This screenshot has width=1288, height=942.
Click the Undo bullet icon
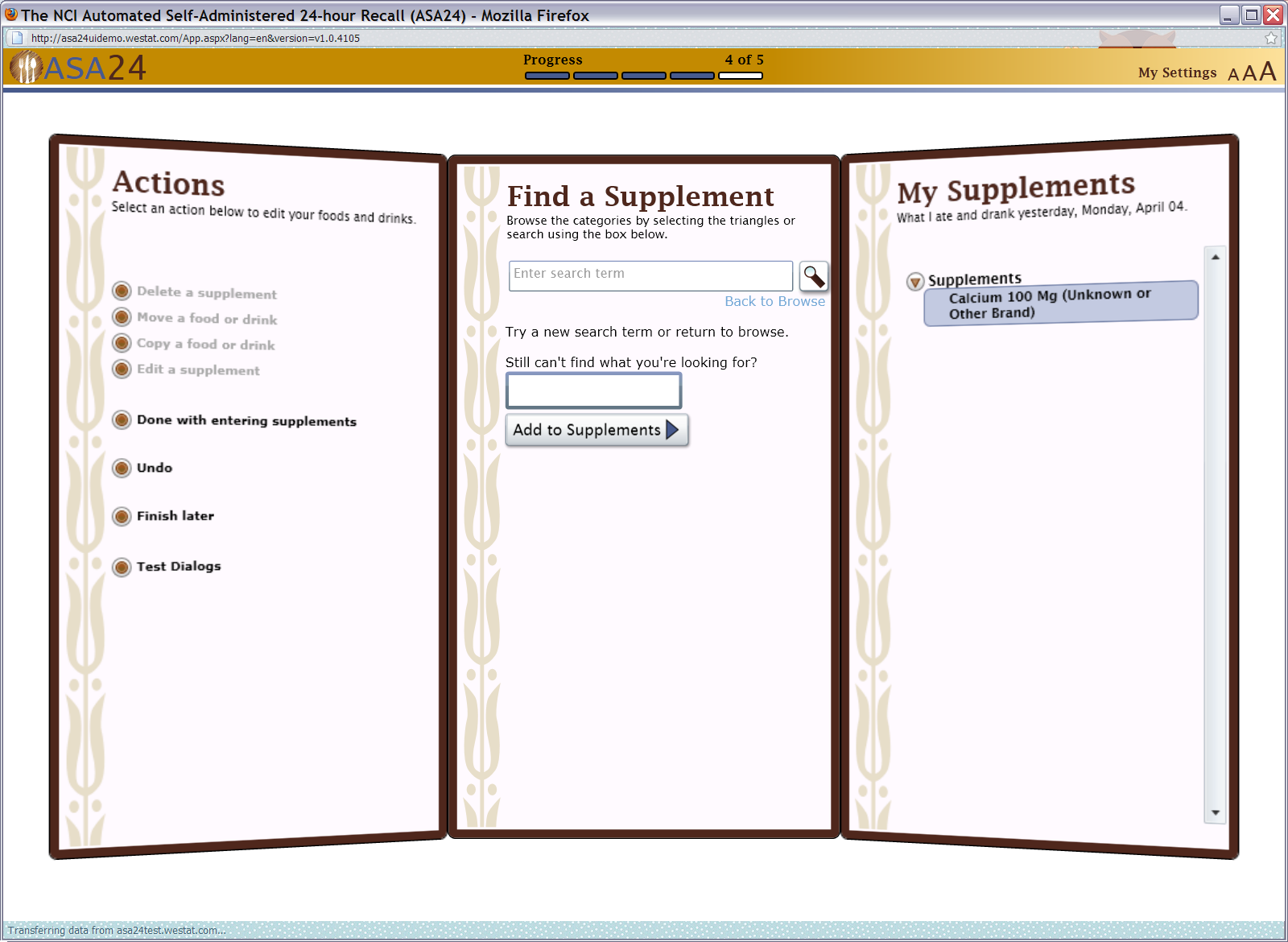(x=122, y=468)
